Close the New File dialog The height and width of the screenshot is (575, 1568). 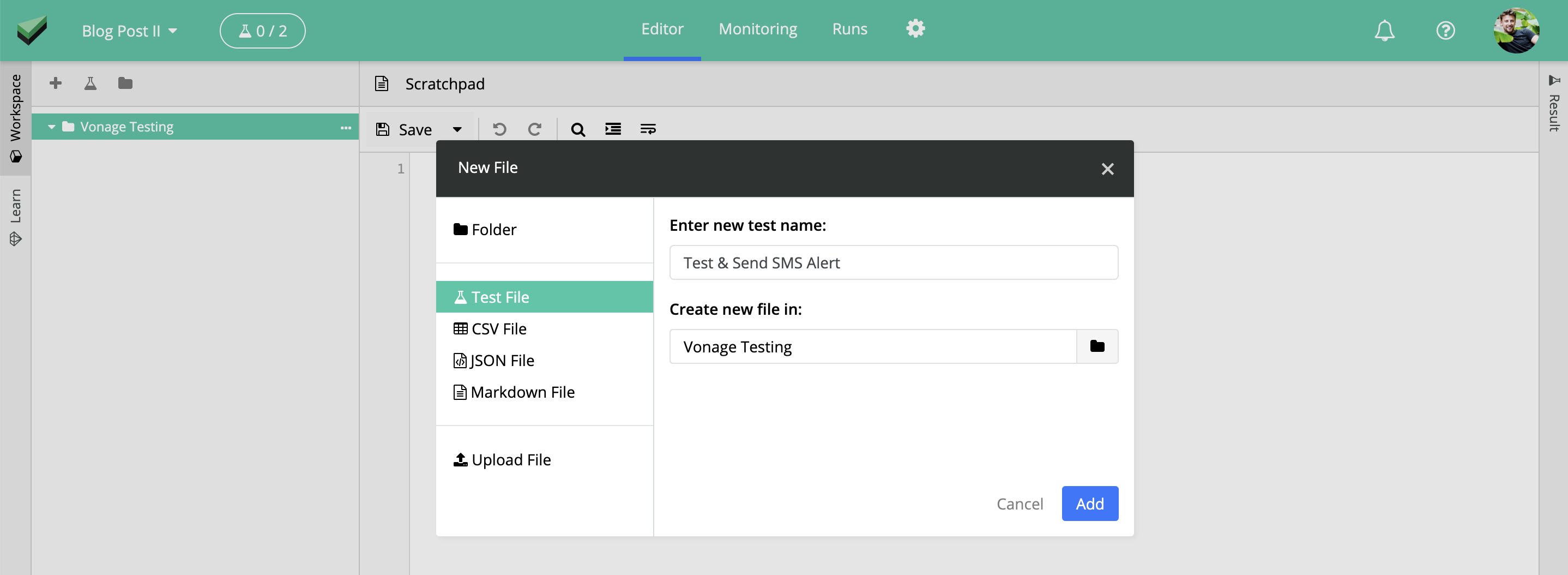pos(1107,169)
